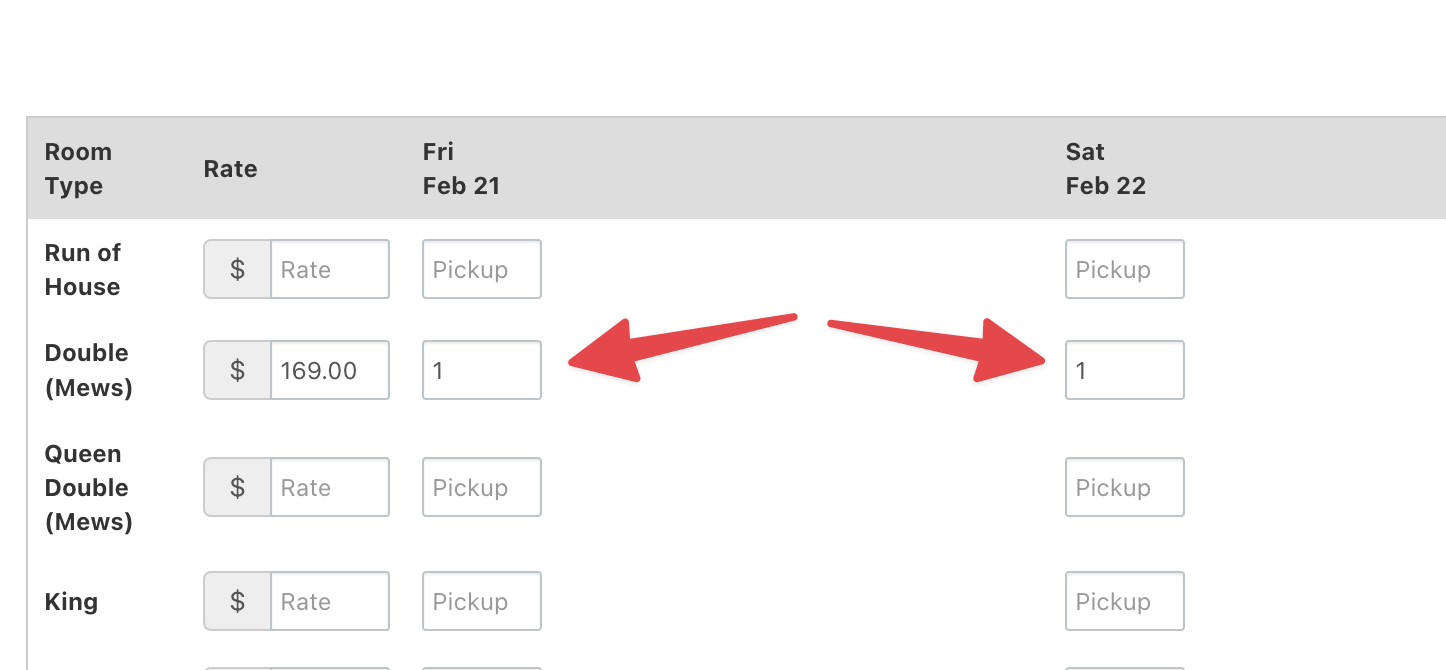Select Queen Double (Mews) Friday Pickup field

coord(481,487)
